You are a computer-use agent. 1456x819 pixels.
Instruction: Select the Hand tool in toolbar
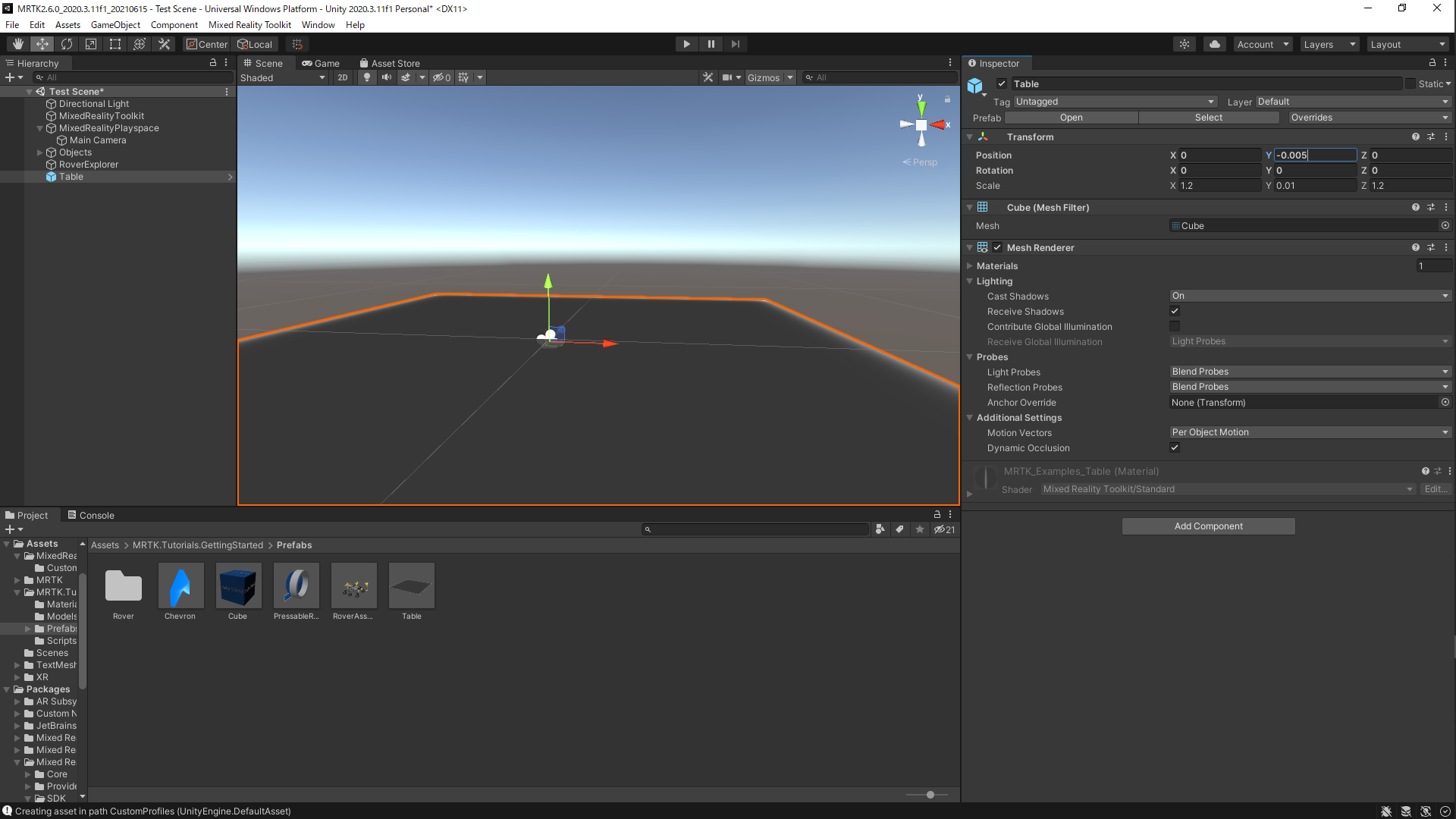click(x=17, y=44)
